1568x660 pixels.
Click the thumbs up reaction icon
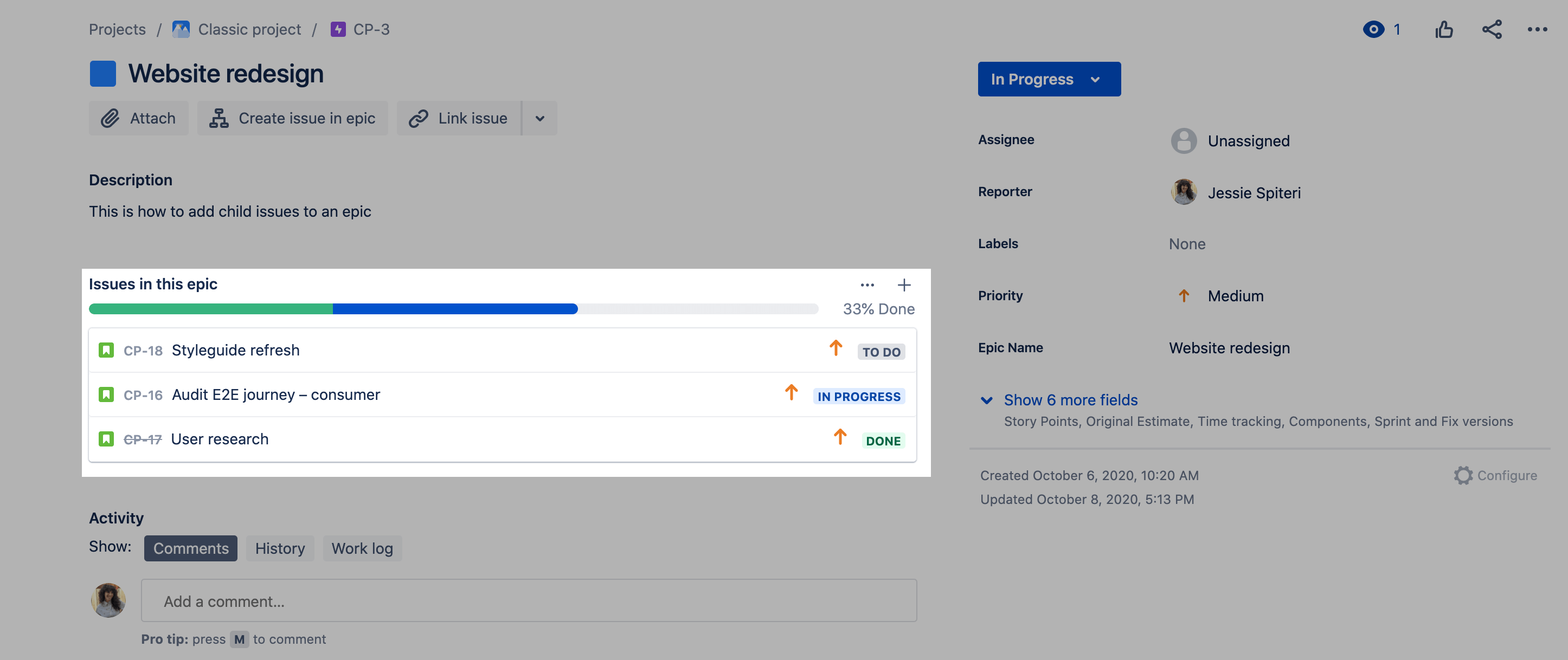click(x=1444, y=28)
